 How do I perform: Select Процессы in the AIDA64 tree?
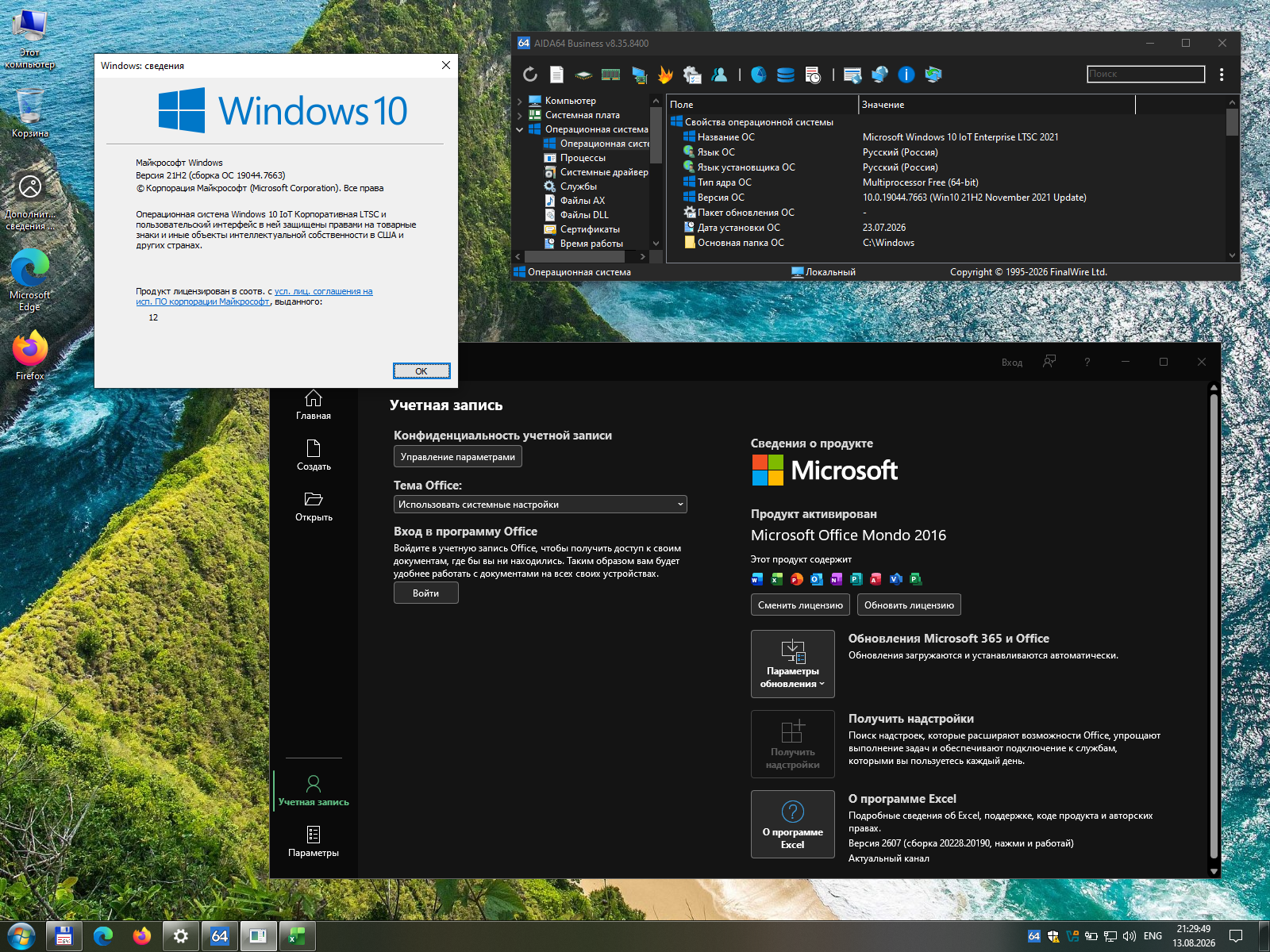(x=583, y=158)
